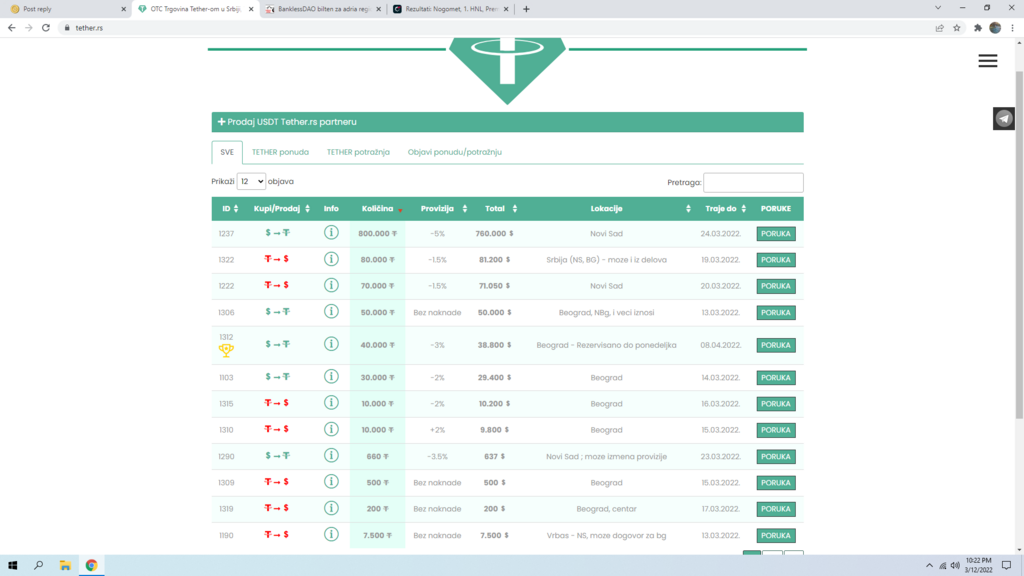Open info icon for listing 1310

click(331, 429)
